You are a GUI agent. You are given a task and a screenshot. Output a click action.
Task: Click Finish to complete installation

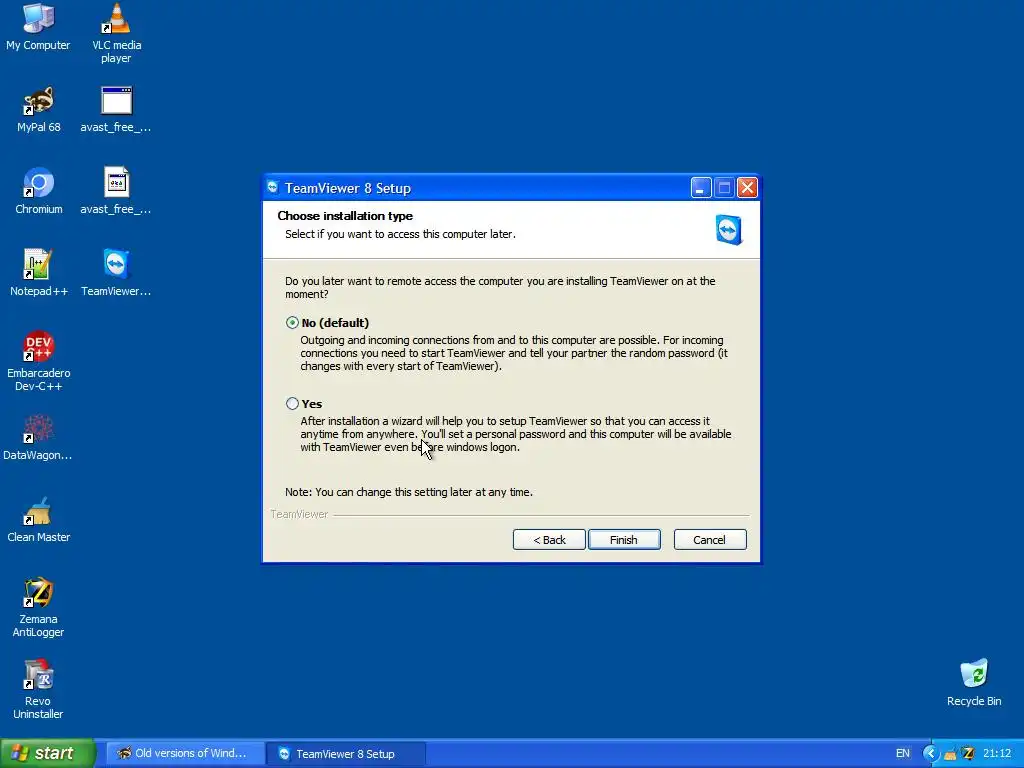coord(624,540)
